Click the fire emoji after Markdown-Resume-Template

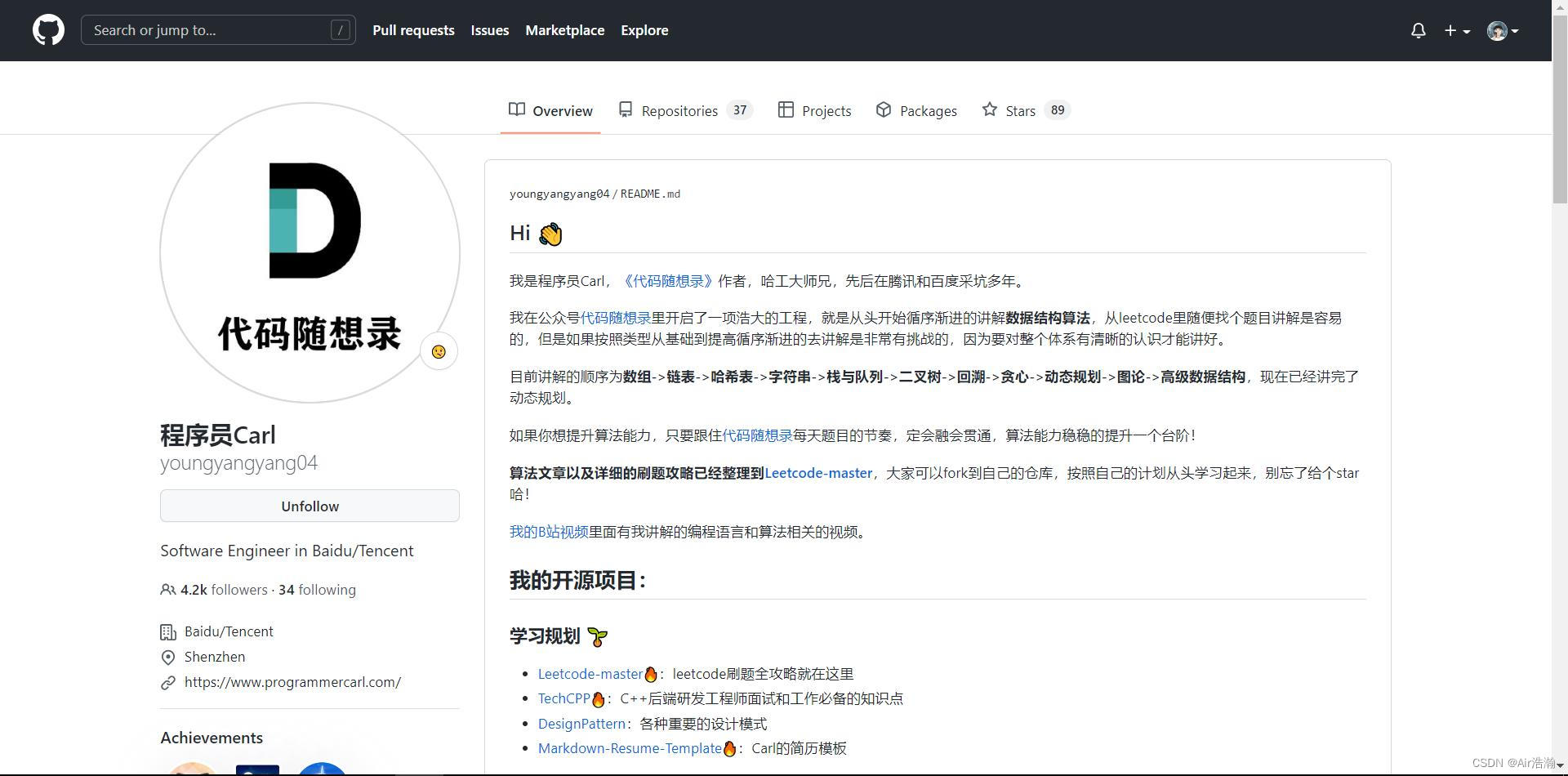click(729, 748)
